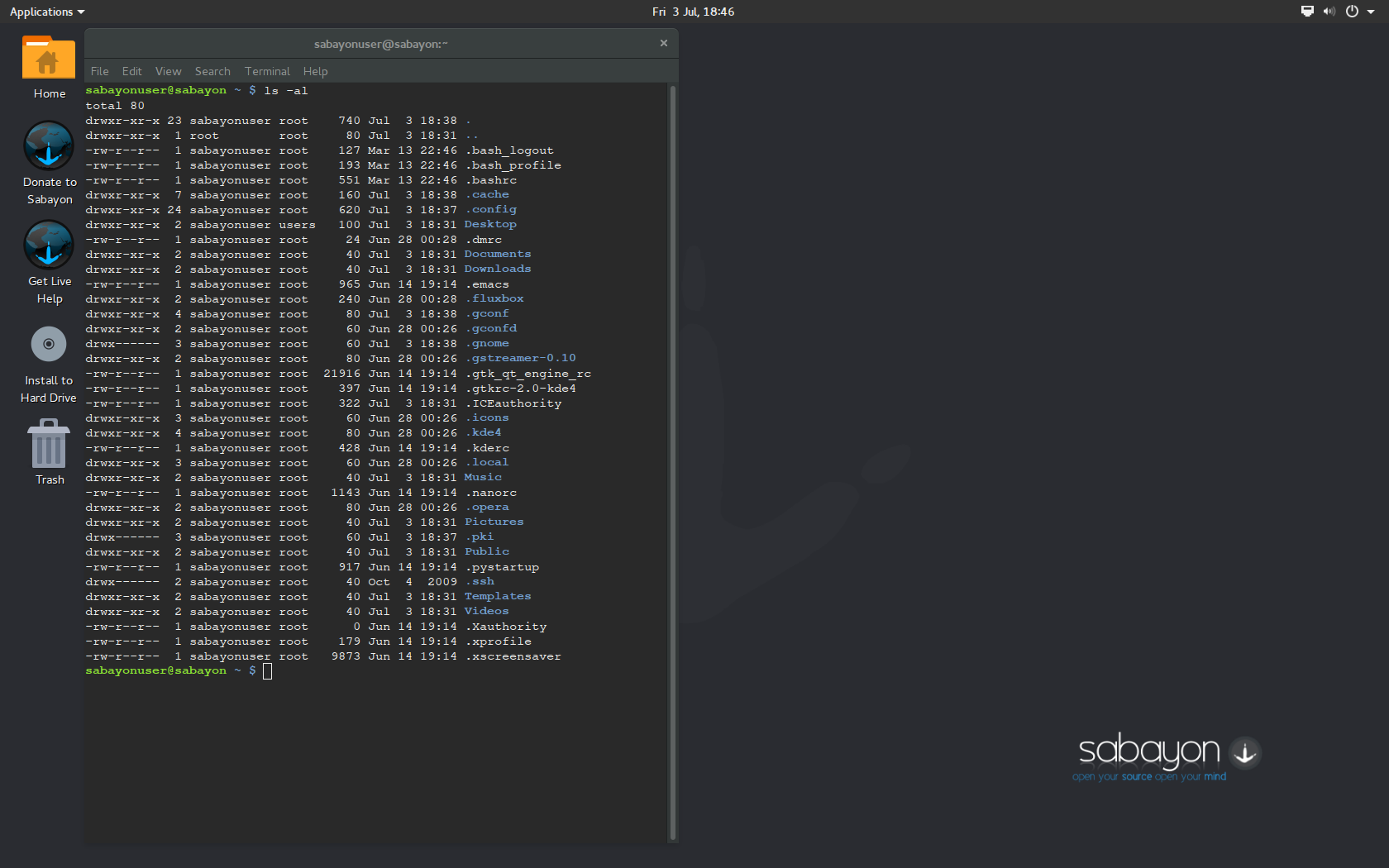Viewport: 1389px width, 868px height.
Task: Click the '.opera' directory name
Action: coord(487,508)
